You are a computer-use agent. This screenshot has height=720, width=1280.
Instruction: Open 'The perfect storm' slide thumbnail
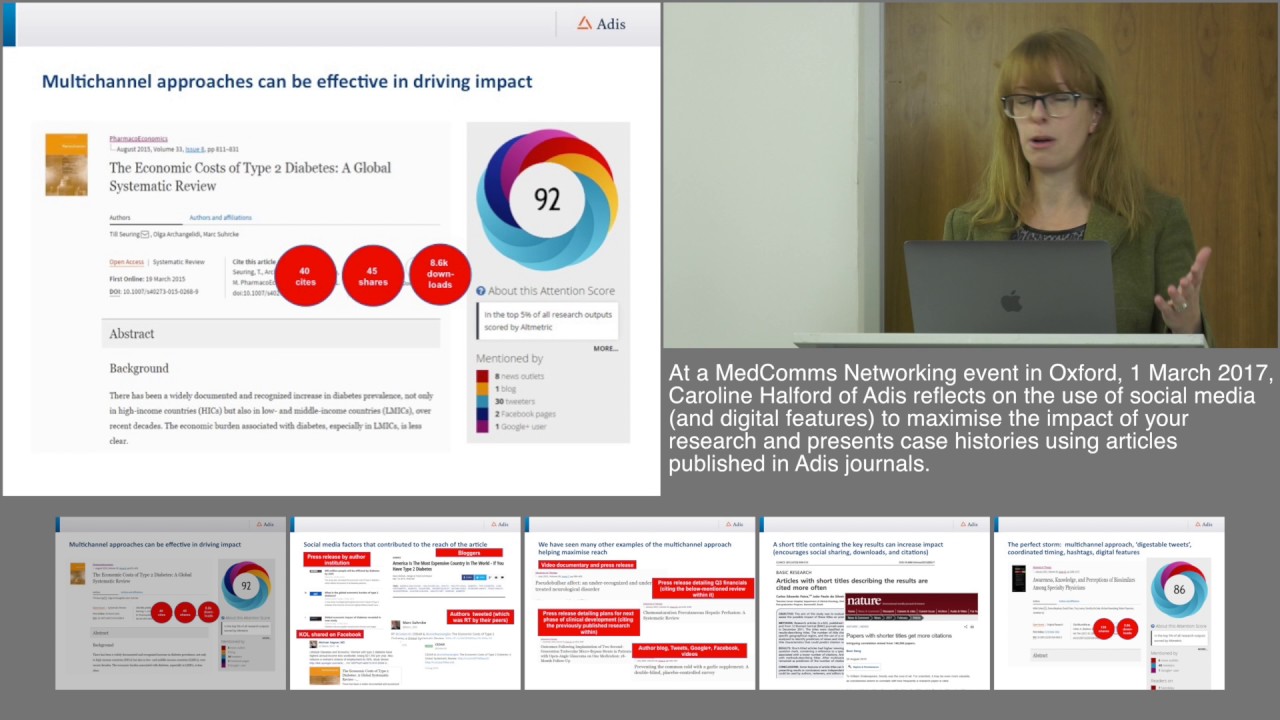[x=1109, y=603]
